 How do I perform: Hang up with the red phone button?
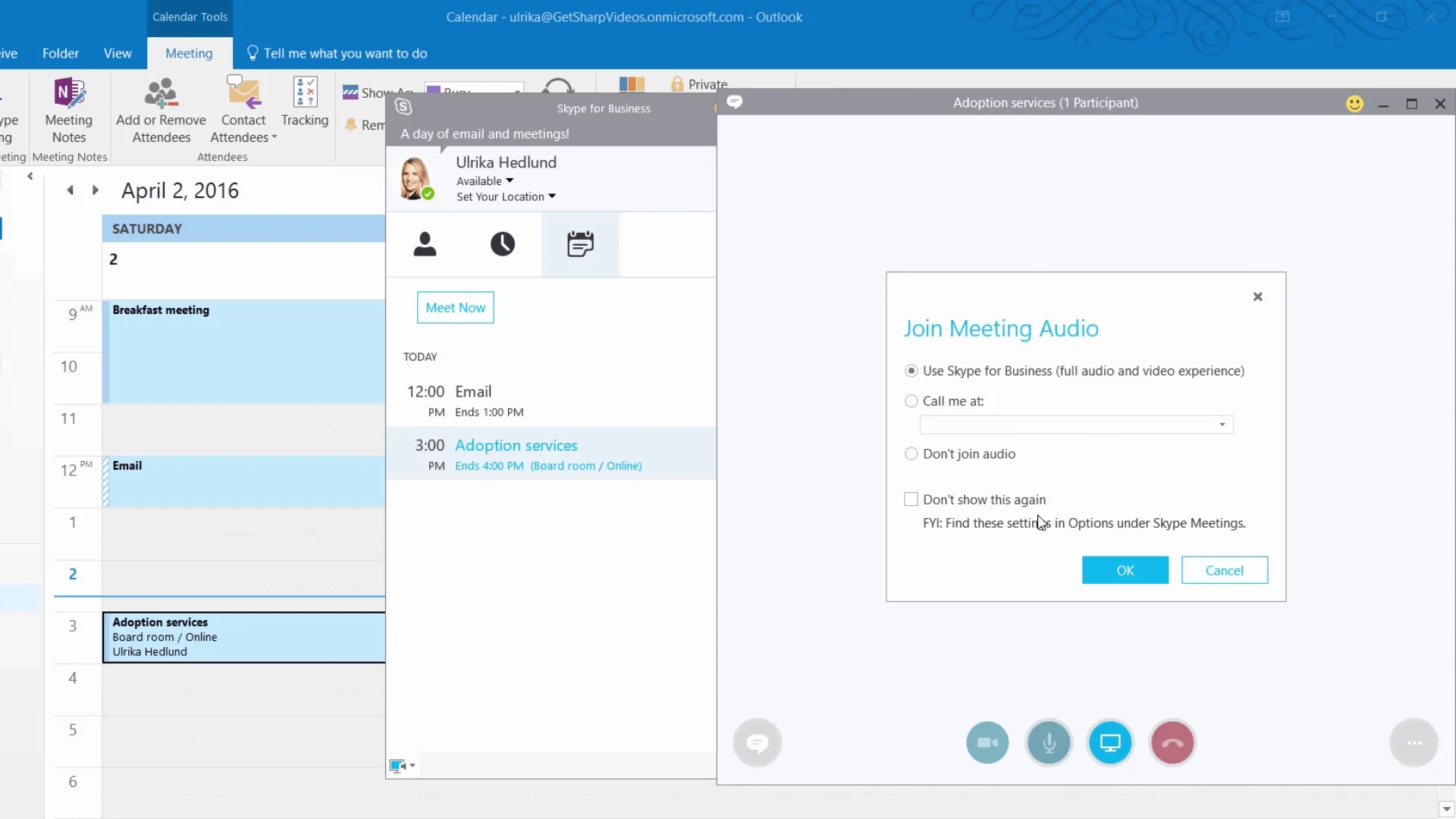click(x=1172, y=742)
